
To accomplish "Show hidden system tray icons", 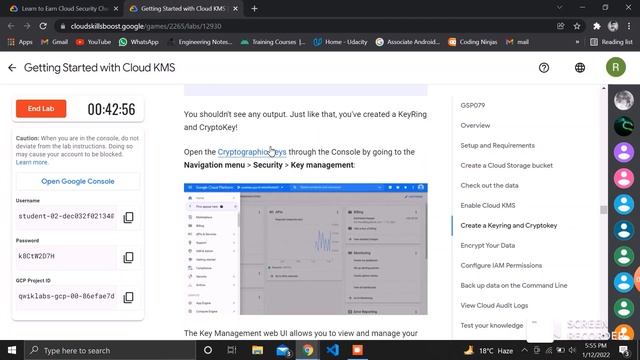I will coord(524,350).
